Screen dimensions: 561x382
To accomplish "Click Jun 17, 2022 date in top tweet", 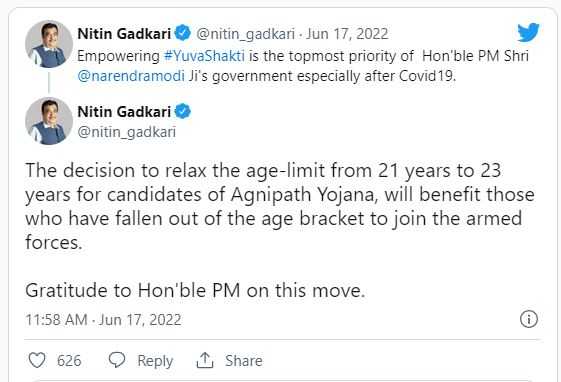I will (x=347, y=34).
